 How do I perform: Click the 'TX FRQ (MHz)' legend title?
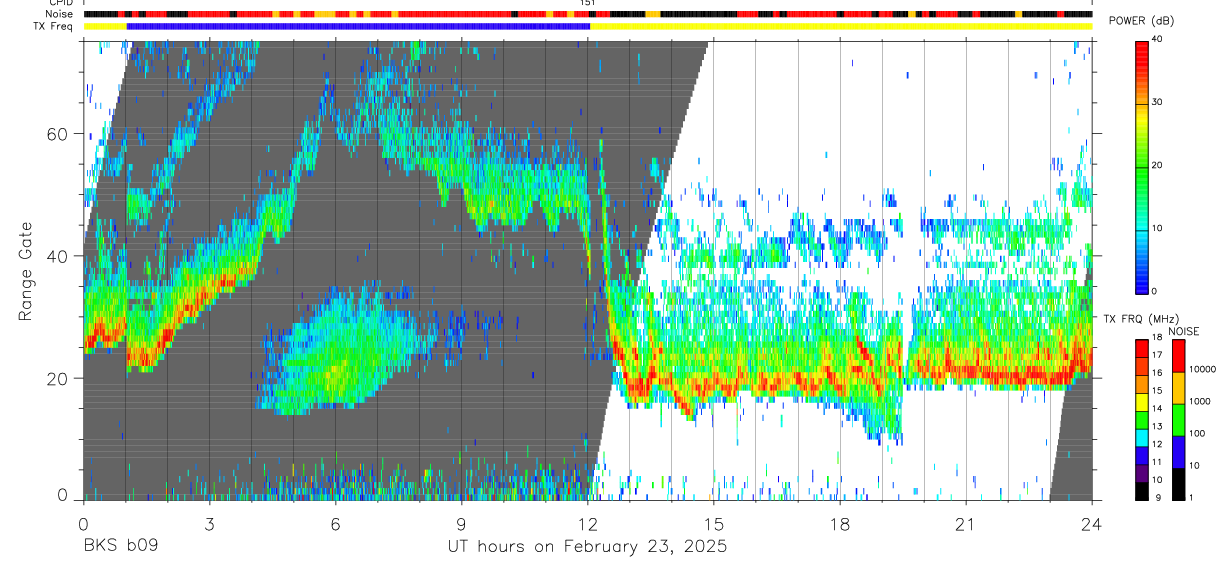coord(1140,318)
